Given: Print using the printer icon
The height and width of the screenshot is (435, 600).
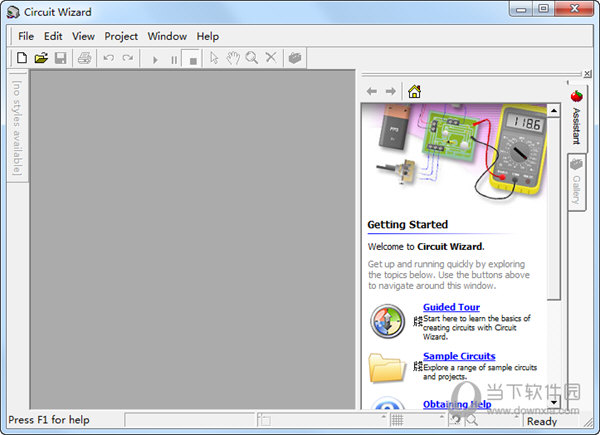Looking at the screenshot, I should click(x=84, y=58).
